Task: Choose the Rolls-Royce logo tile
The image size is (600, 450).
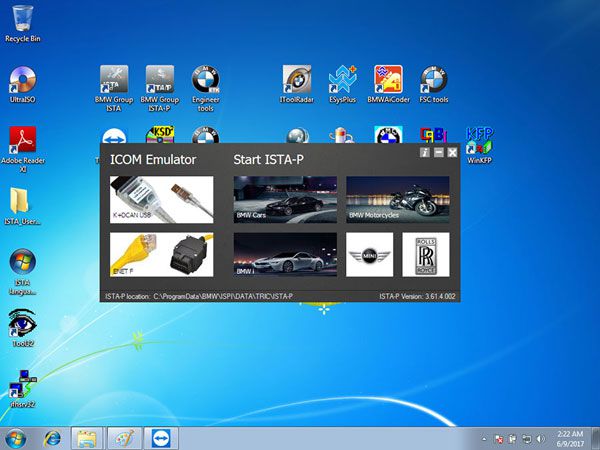Action: click(426, 254)
